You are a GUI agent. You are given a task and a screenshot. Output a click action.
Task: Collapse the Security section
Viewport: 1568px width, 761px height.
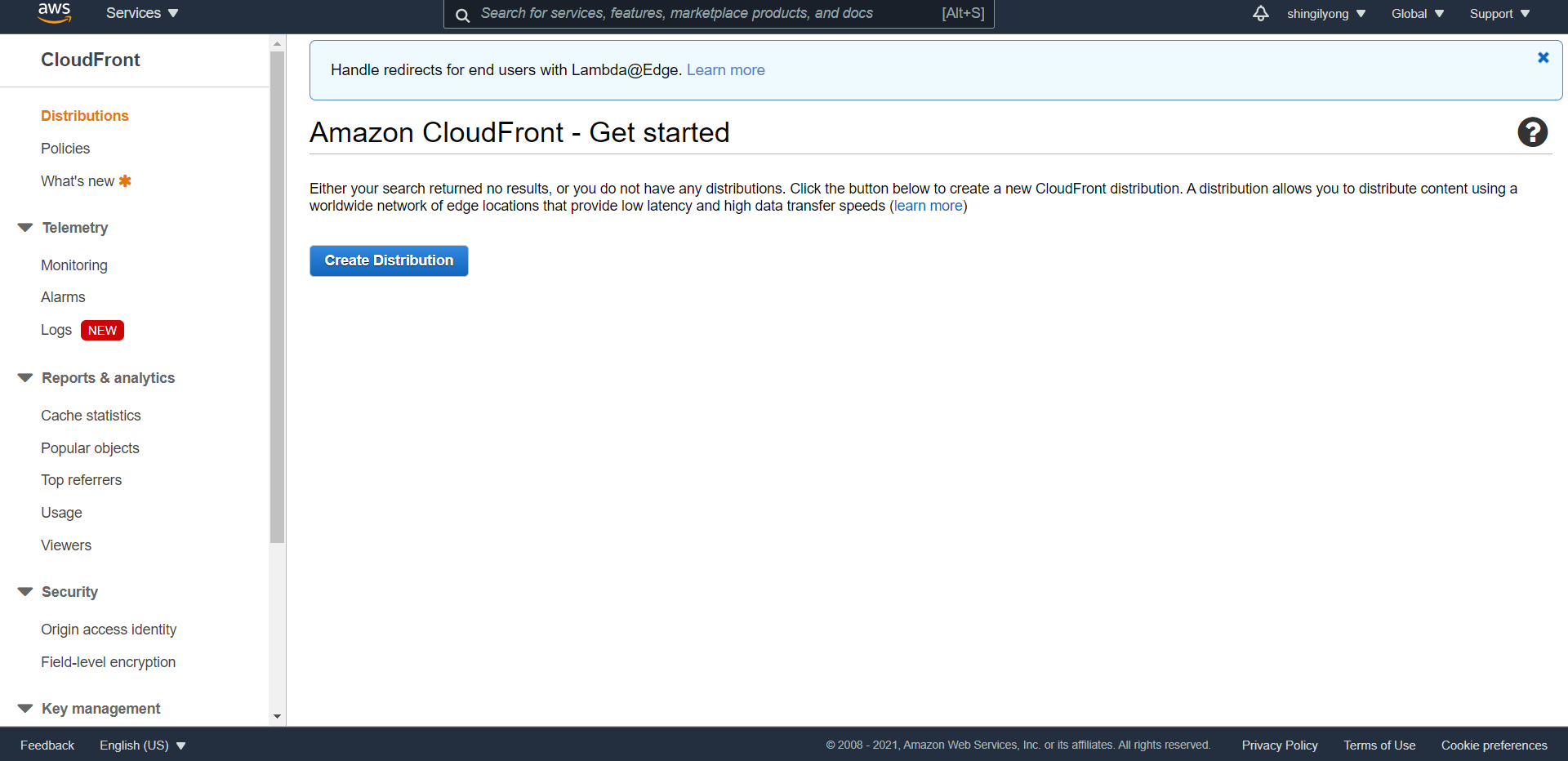[25, 592]
